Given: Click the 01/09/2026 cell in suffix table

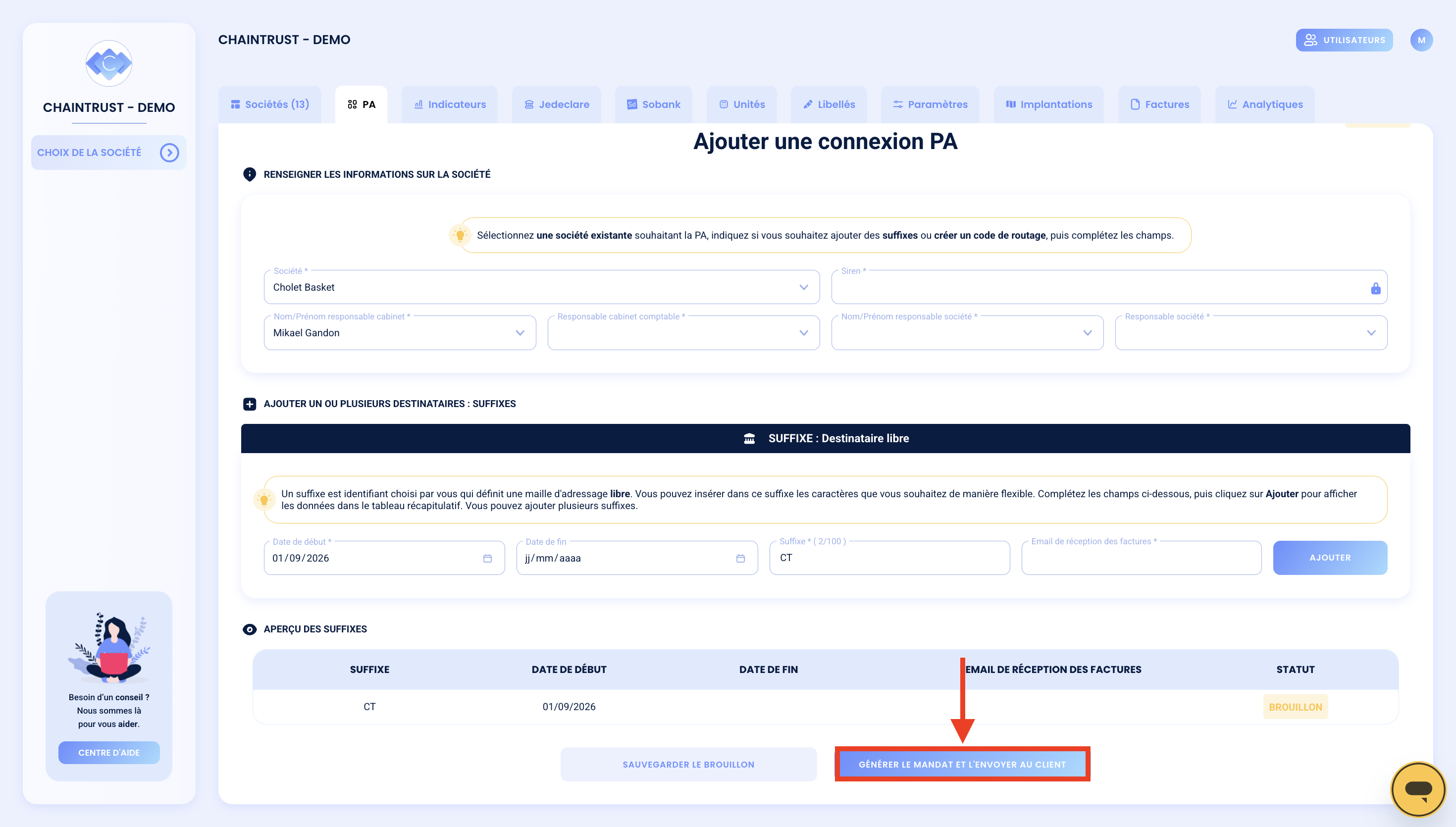Looking at the screenshot, I should [x=569, y=707].
